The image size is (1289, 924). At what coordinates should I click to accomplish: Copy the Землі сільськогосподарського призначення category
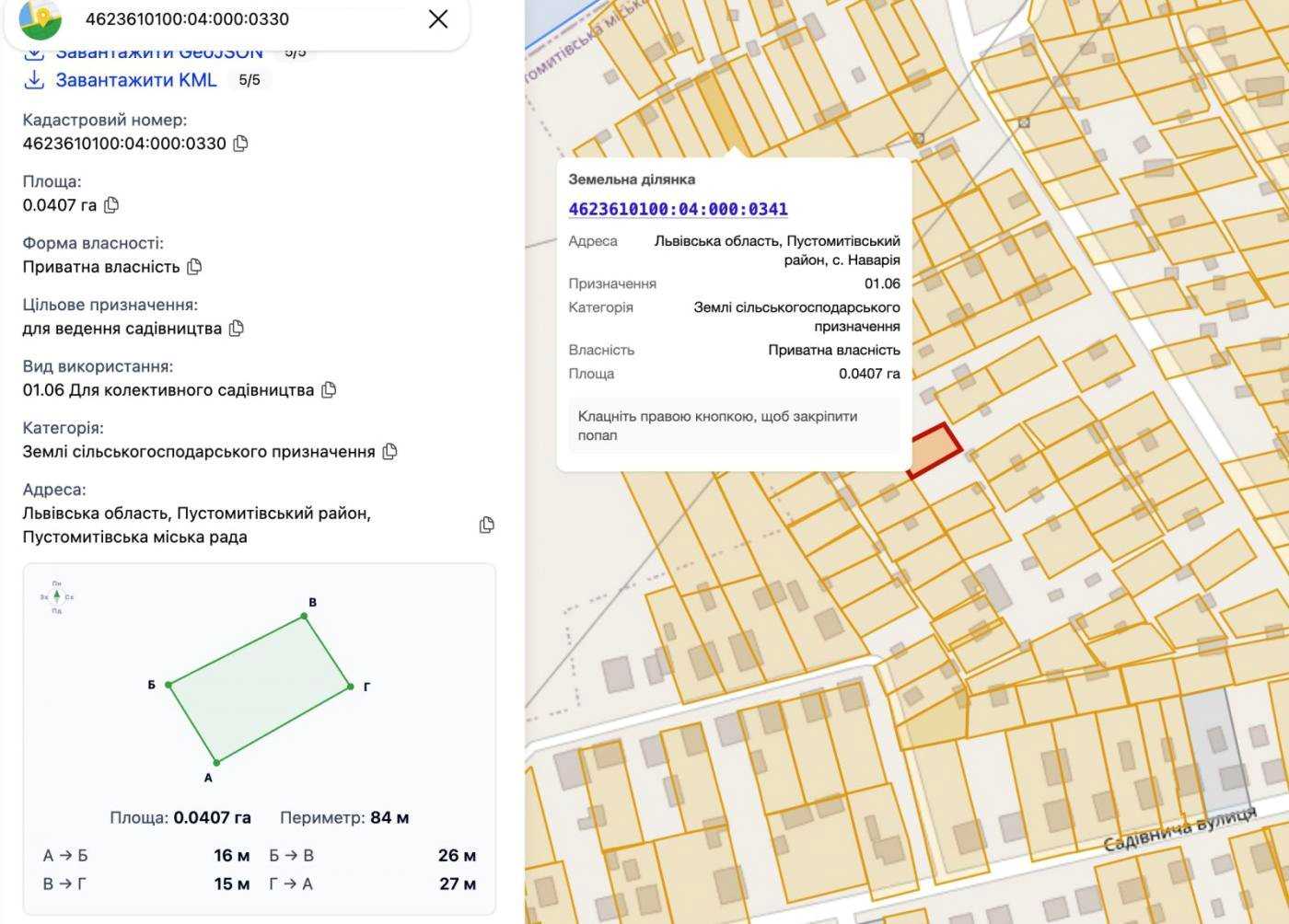[x=389, y=452]
